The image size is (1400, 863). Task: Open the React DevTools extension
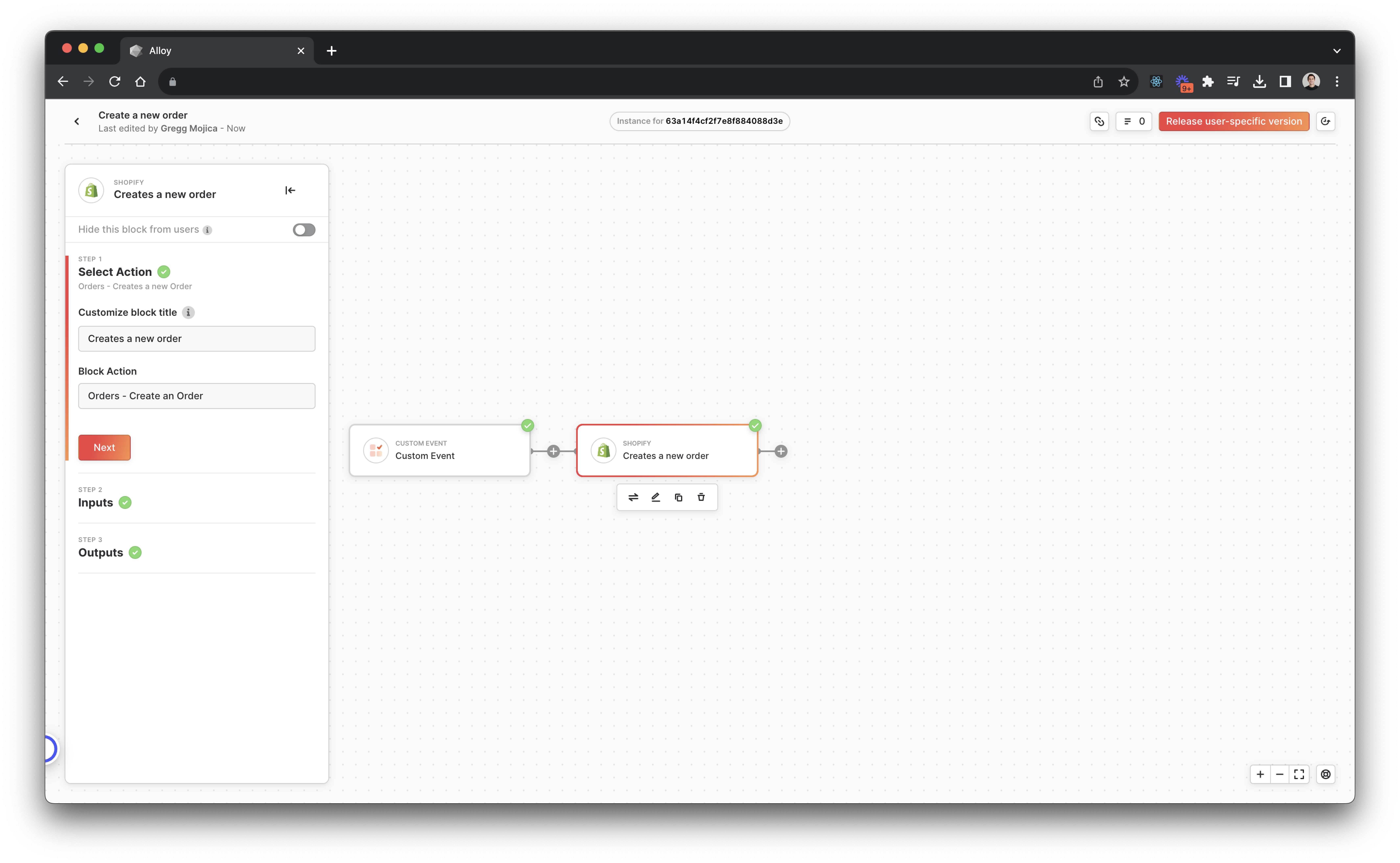1156,82
